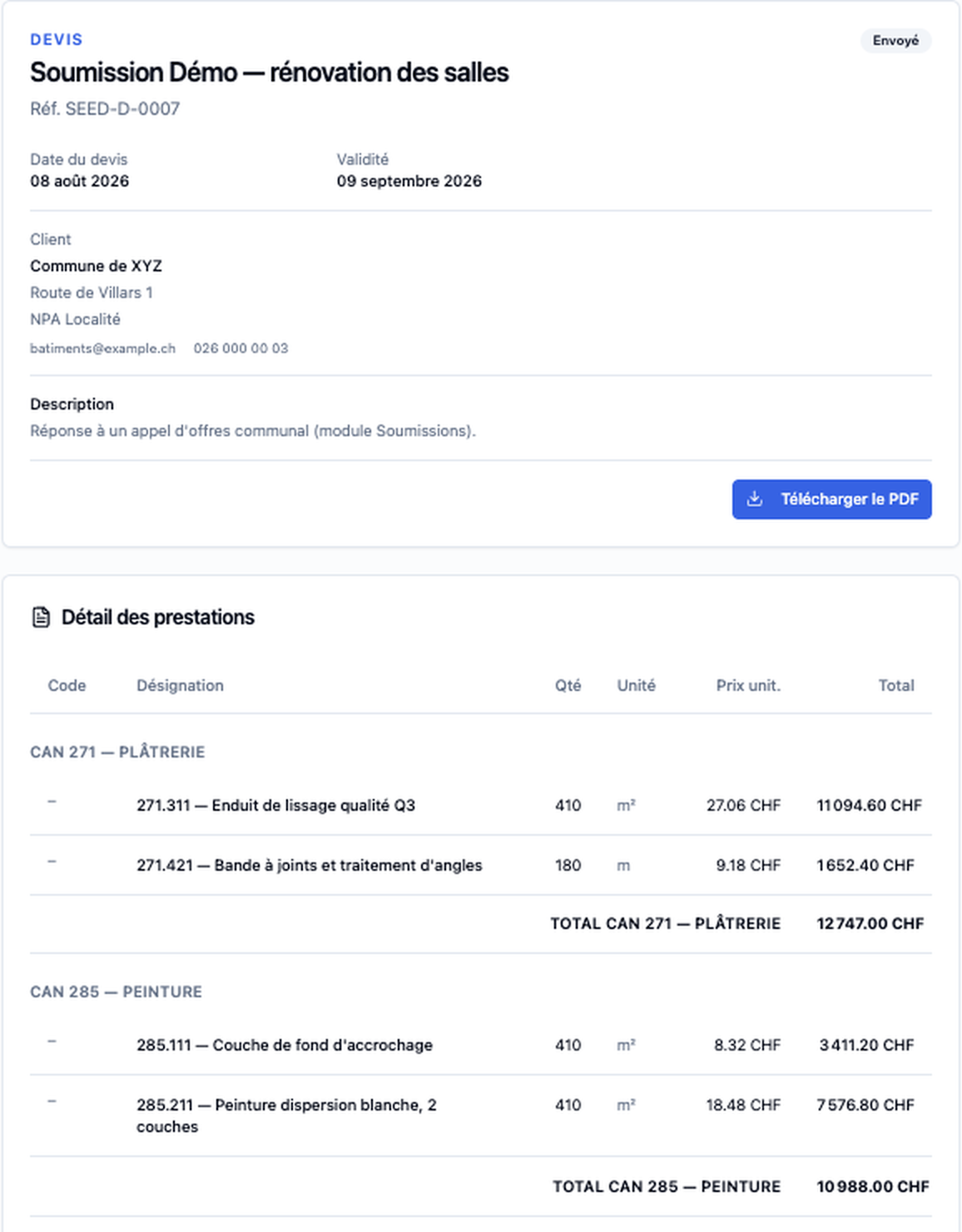Click the Prix unit. column header
The width and height of the screenshot is (962, 1232).
click(748, 685)
